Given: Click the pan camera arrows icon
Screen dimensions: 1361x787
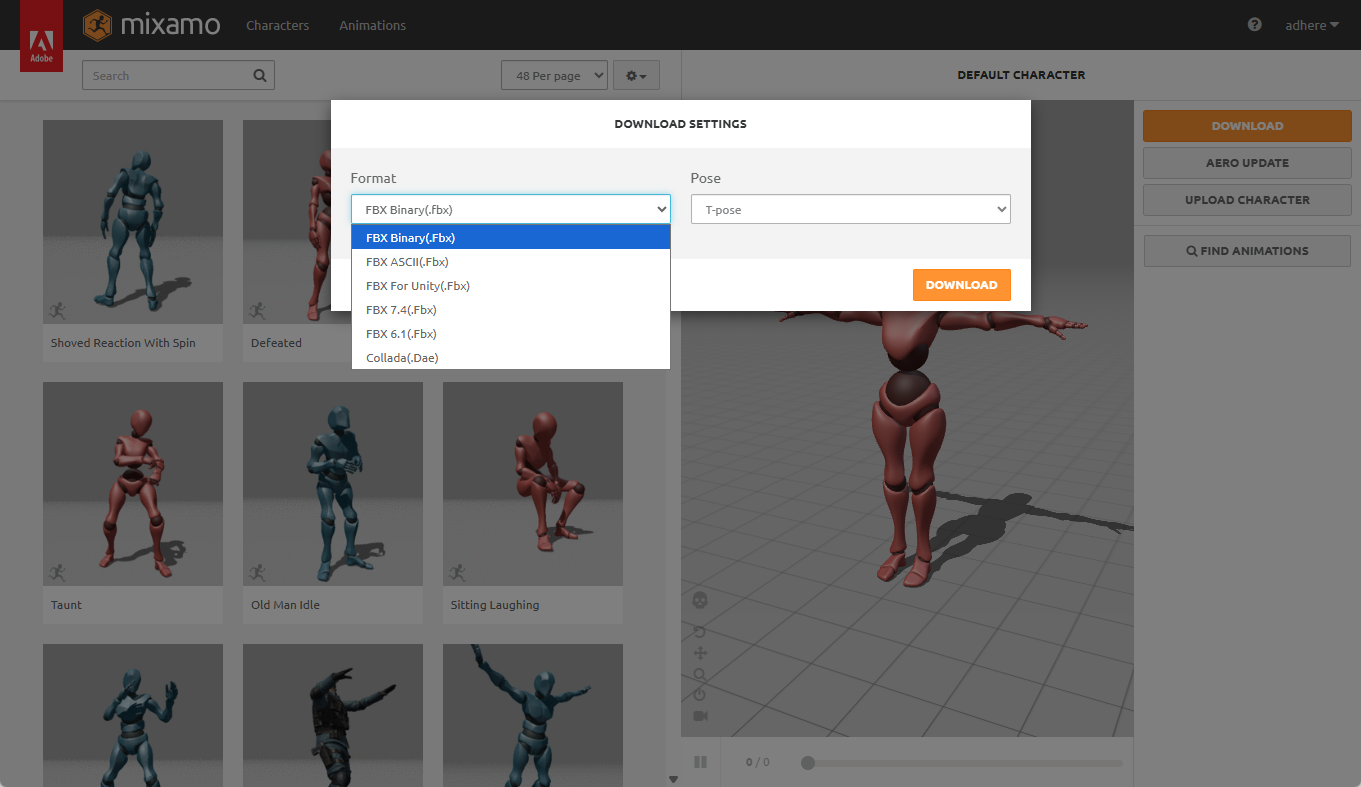Looking at the screenshot, I should point(700,653).
